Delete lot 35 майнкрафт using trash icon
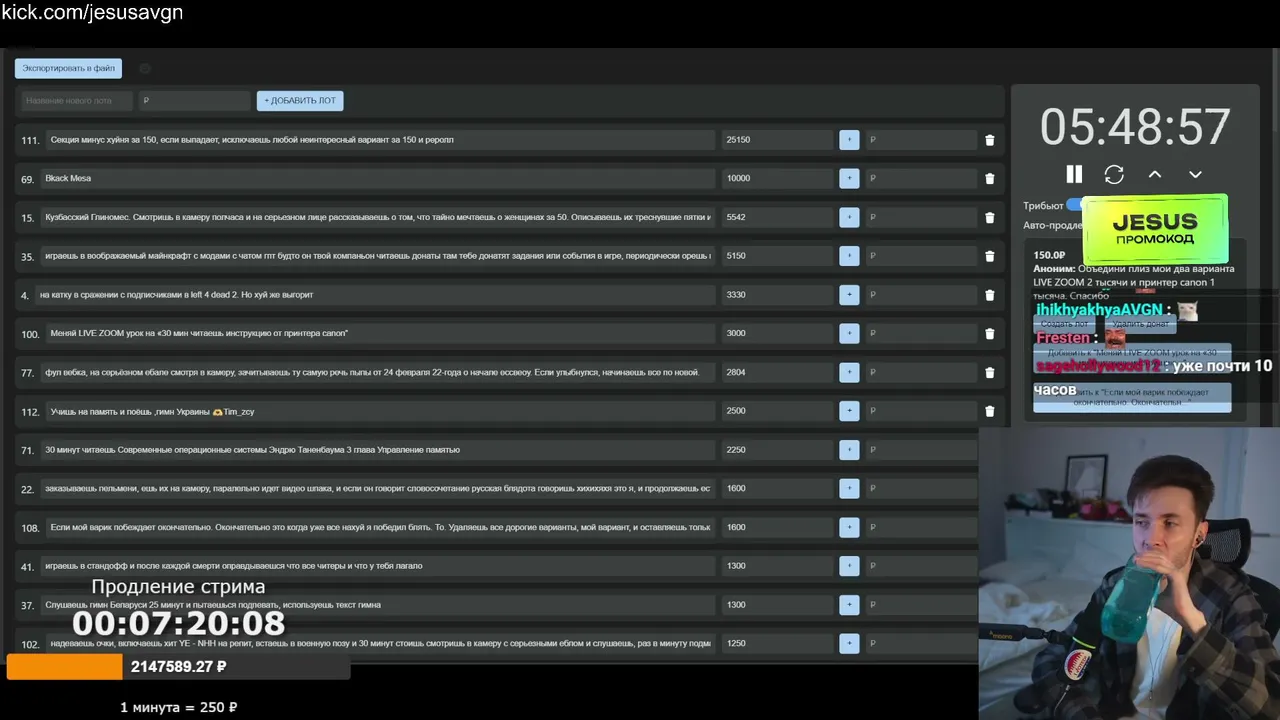The height and width of the screenshot is (720, 1280). pos(990,256)
